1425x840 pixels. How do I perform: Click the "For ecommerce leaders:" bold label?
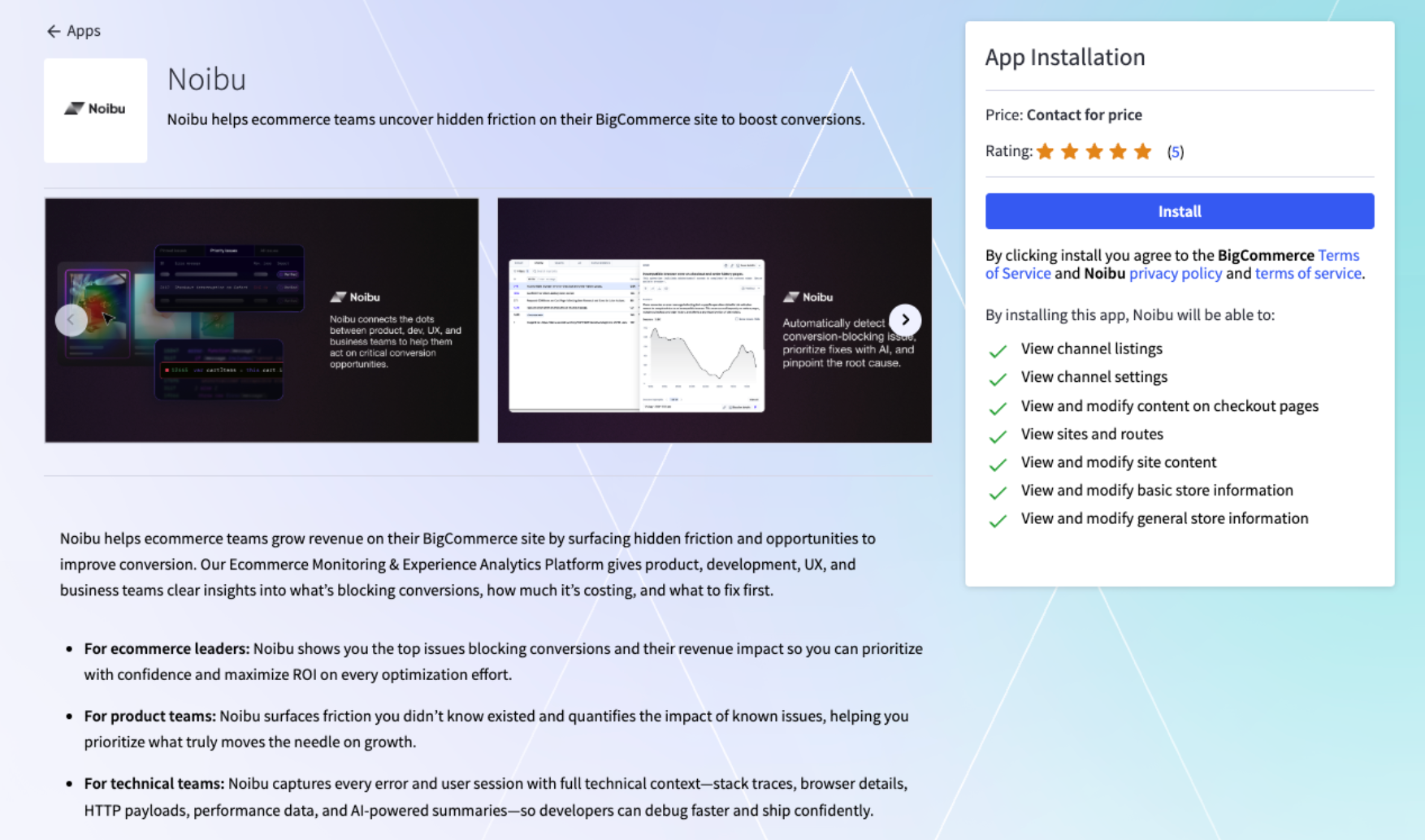pos(167,648)
